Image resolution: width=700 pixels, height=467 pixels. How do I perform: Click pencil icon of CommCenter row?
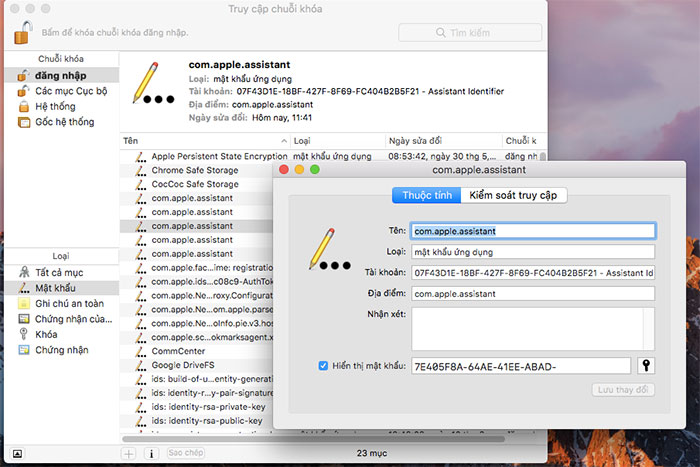(141, 351)
